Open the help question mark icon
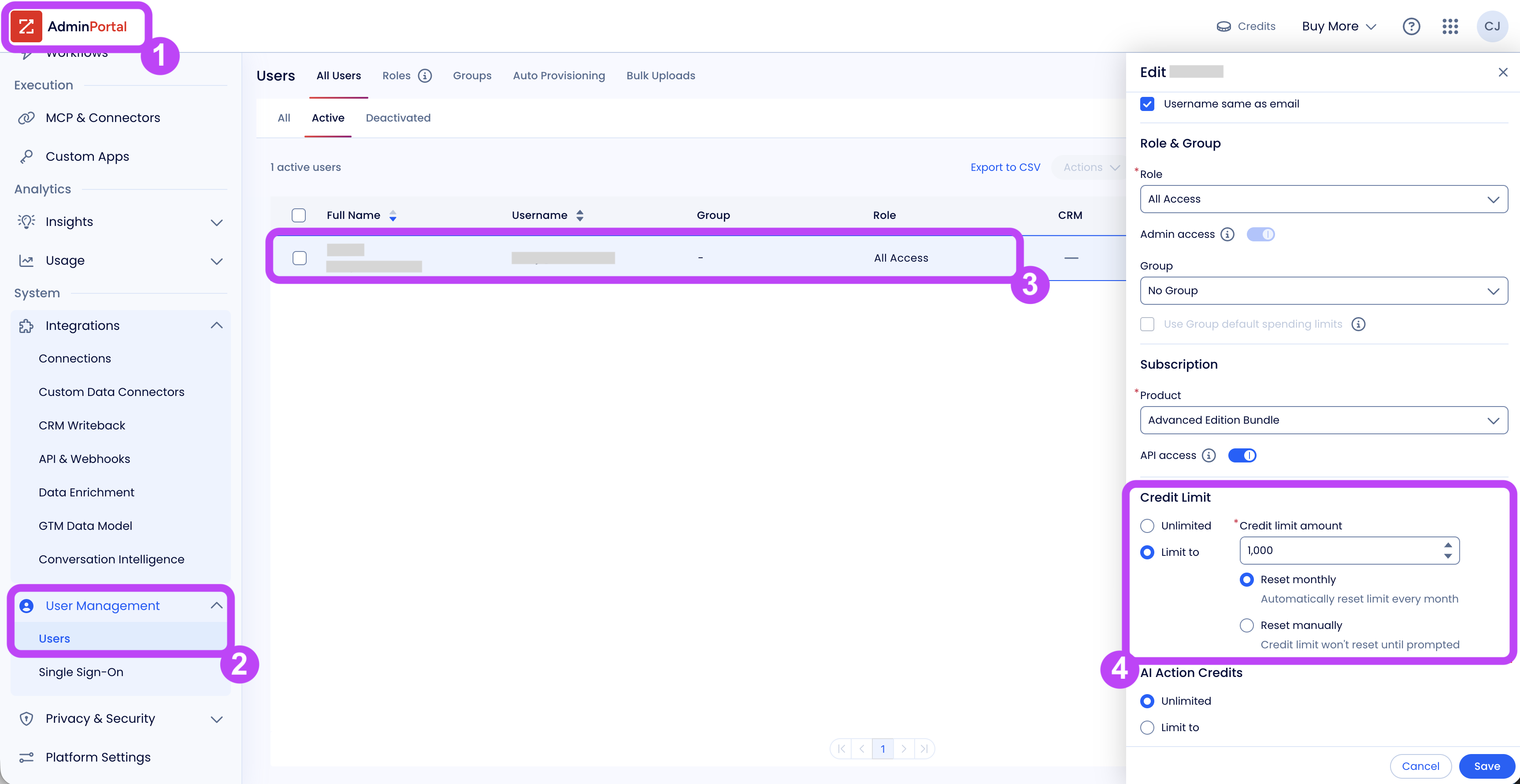Screen dimensions: 1520x784 coord(1411,26)
